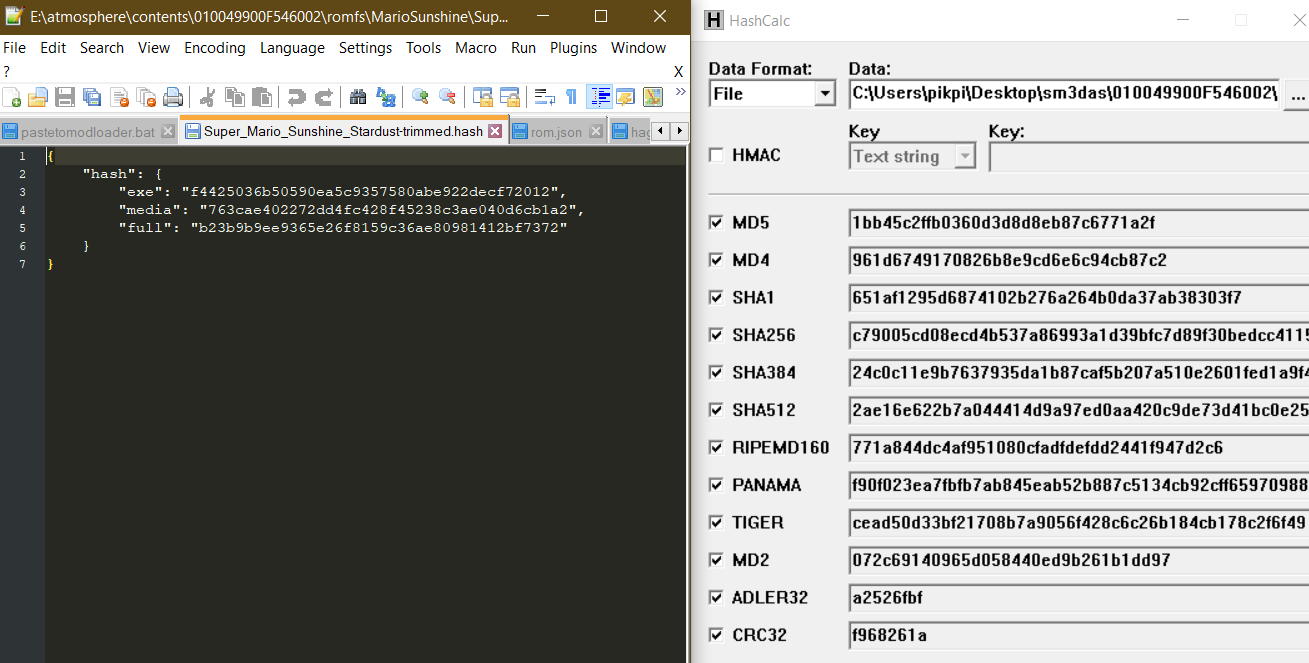Toggle word wrap in the editor
Viewport: 1309px width, 663px height.
[544, 97]
